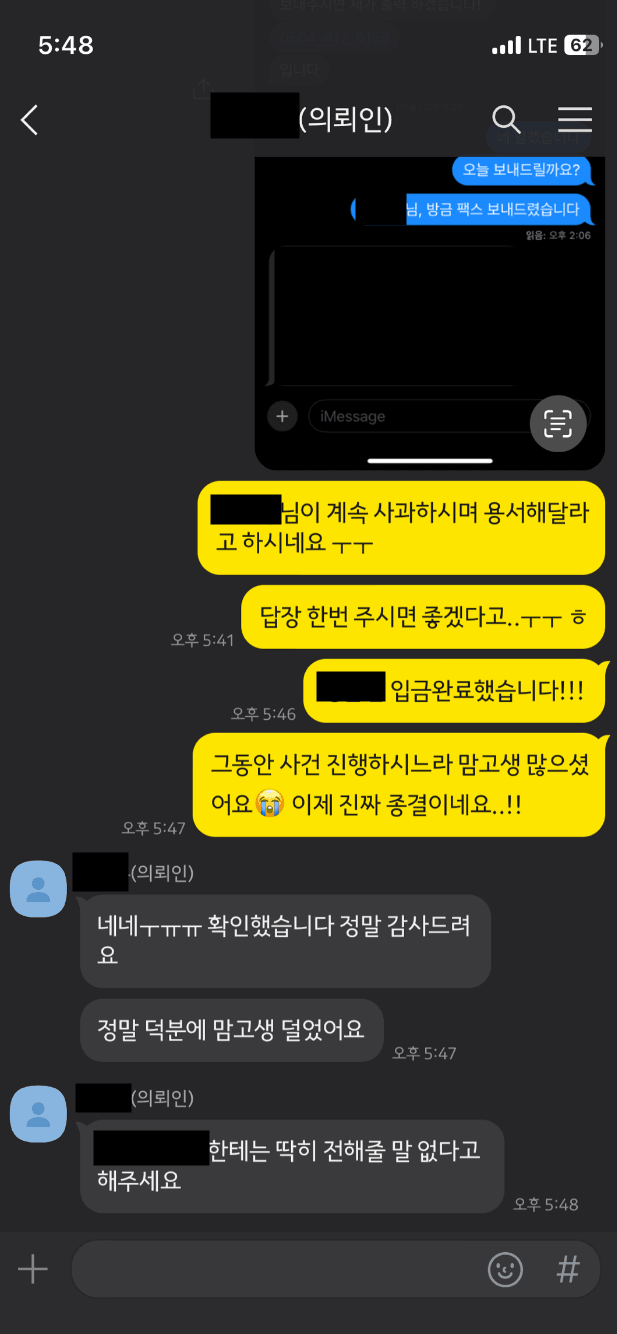
Task: Tap the plus attachment button beside the message field
Action: coord(33,1270)
